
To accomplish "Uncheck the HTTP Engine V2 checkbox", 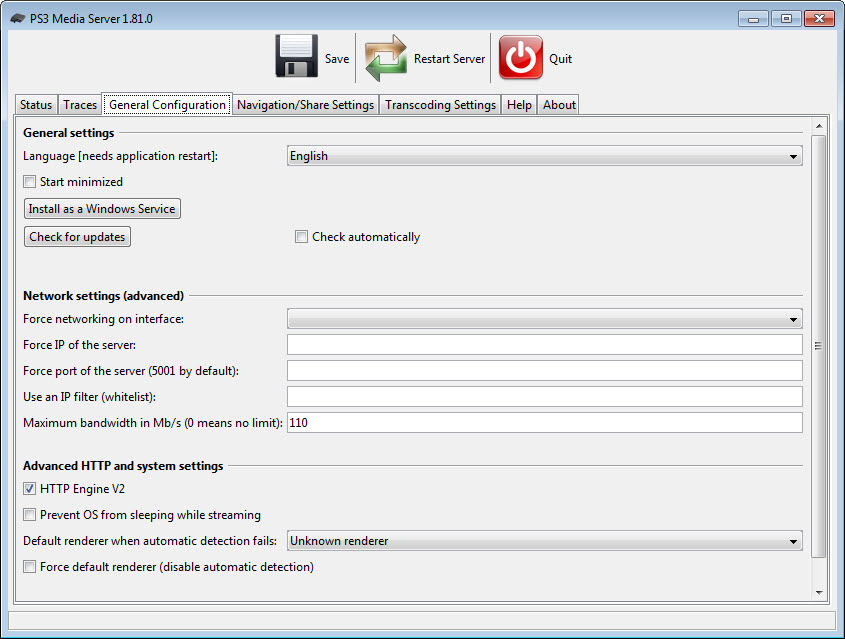I will coord(30,489).
